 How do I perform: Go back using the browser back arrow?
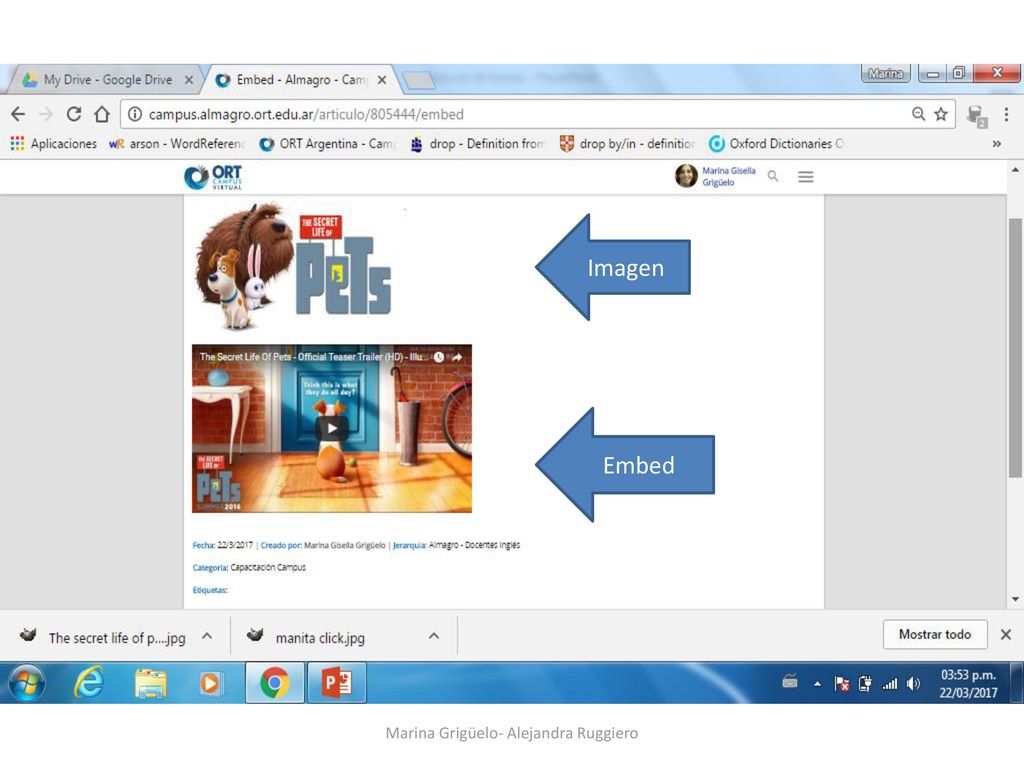pos(18,114)
